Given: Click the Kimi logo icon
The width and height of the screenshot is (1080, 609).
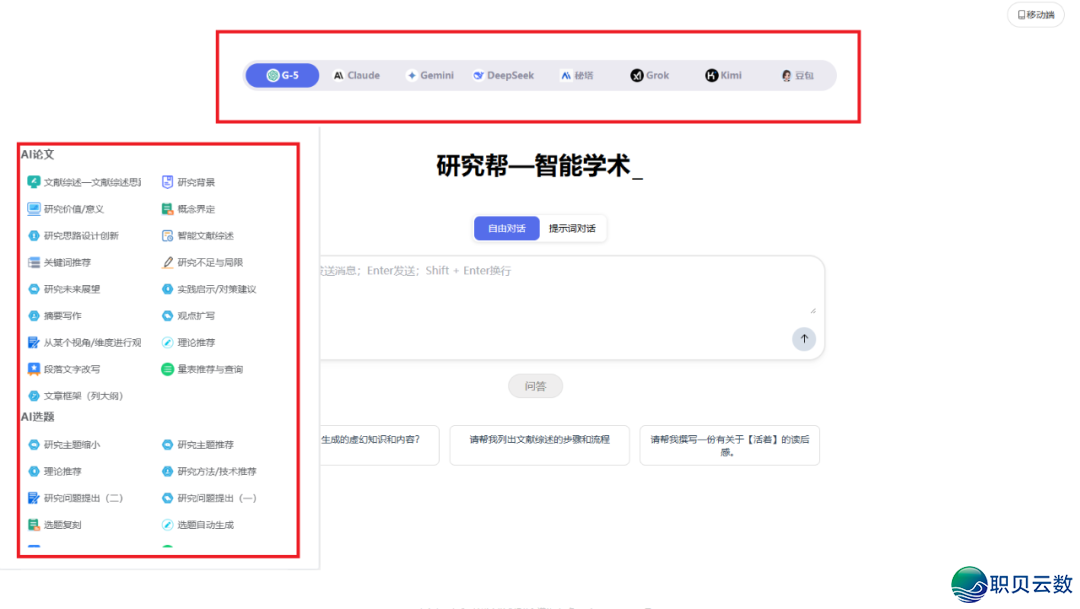Looking at the screenshot, I should point(712,75).
